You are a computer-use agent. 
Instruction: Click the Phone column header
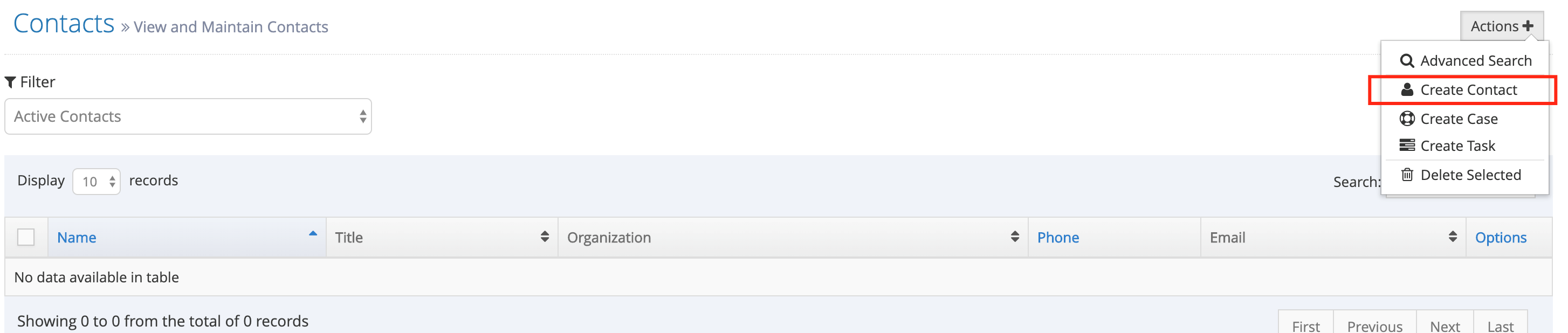click(x=1057, y=238)
